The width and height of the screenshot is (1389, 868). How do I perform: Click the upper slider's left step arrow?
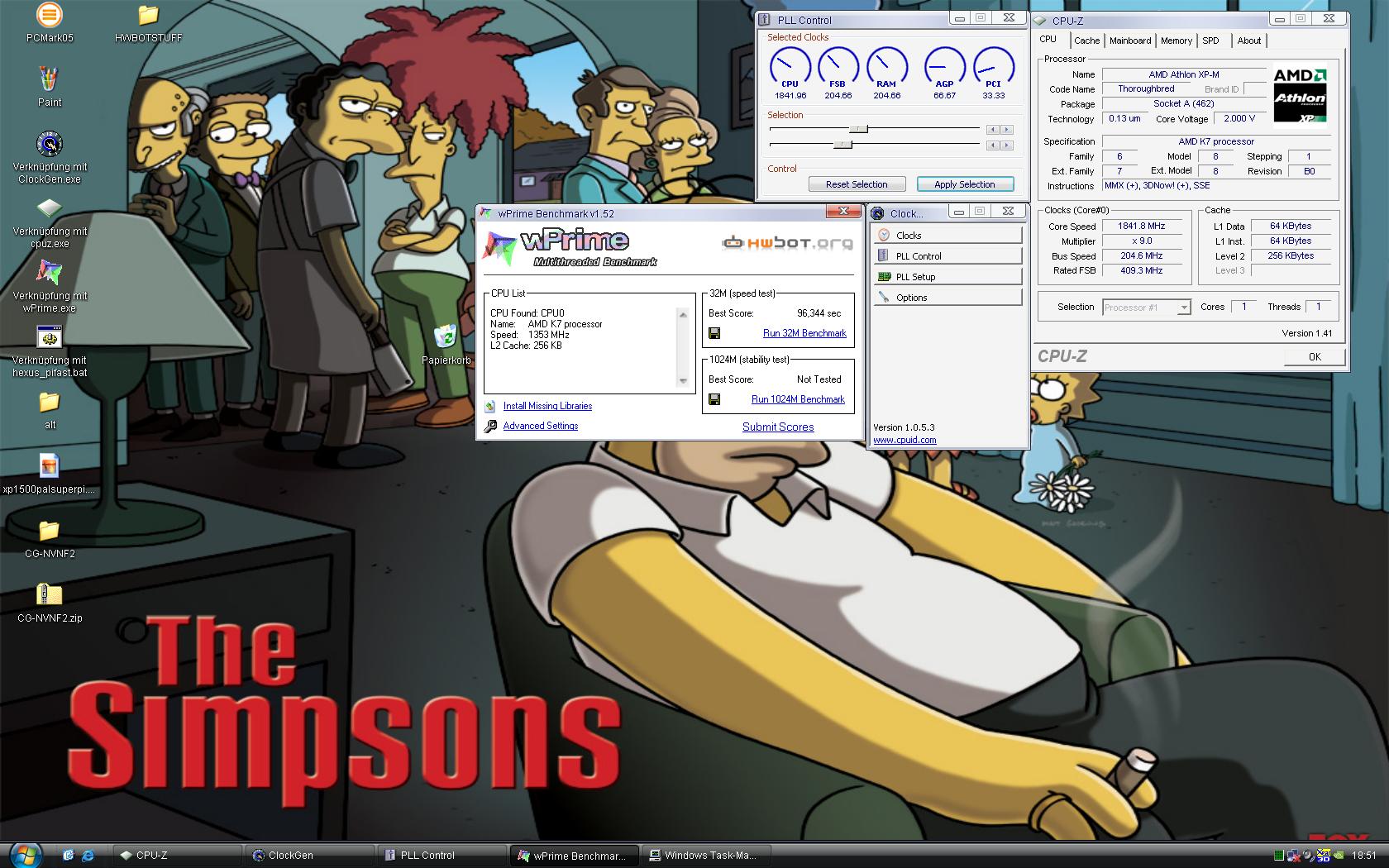click(x=992, y=130)
